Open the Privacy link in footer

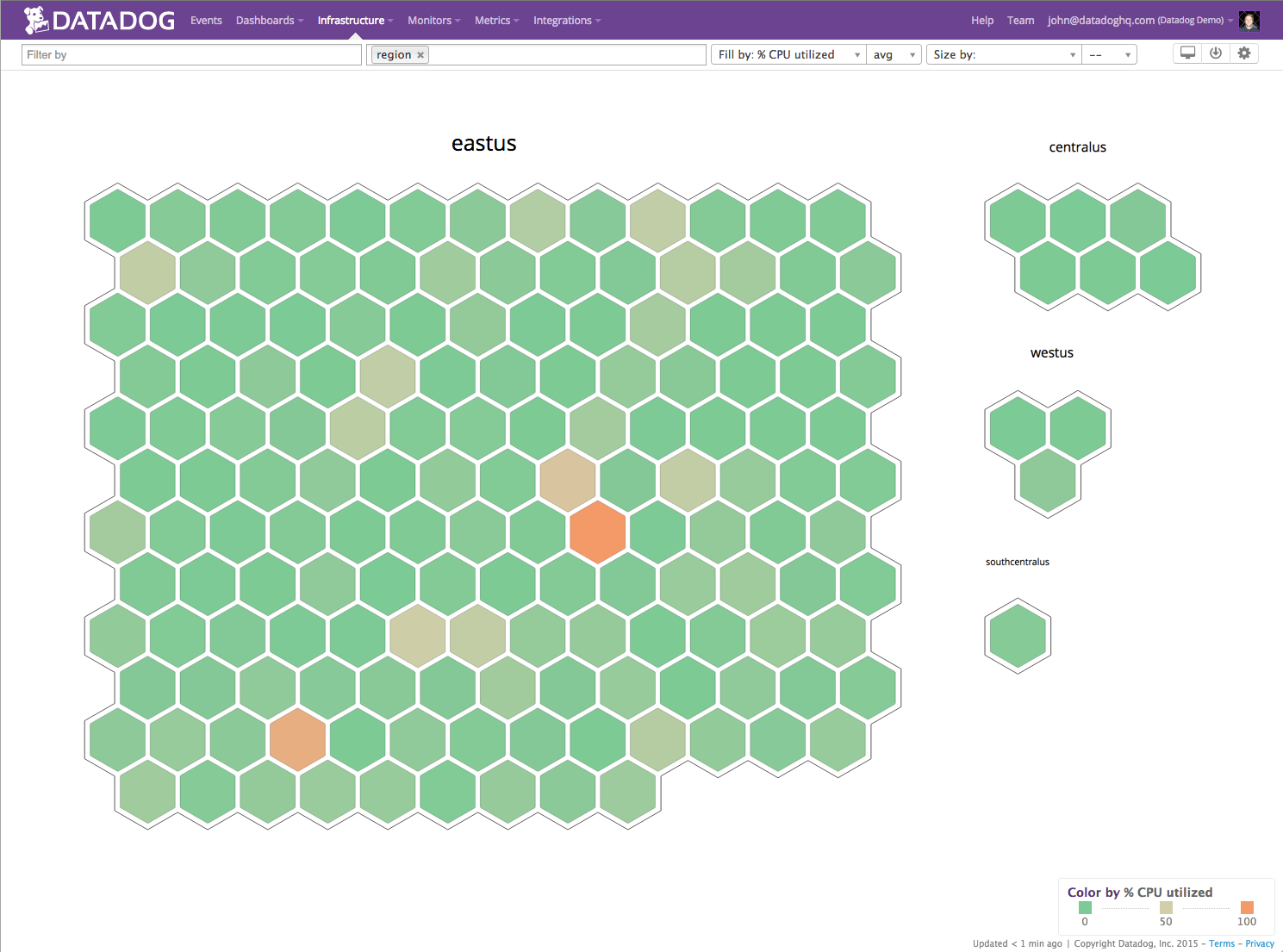1259,943
